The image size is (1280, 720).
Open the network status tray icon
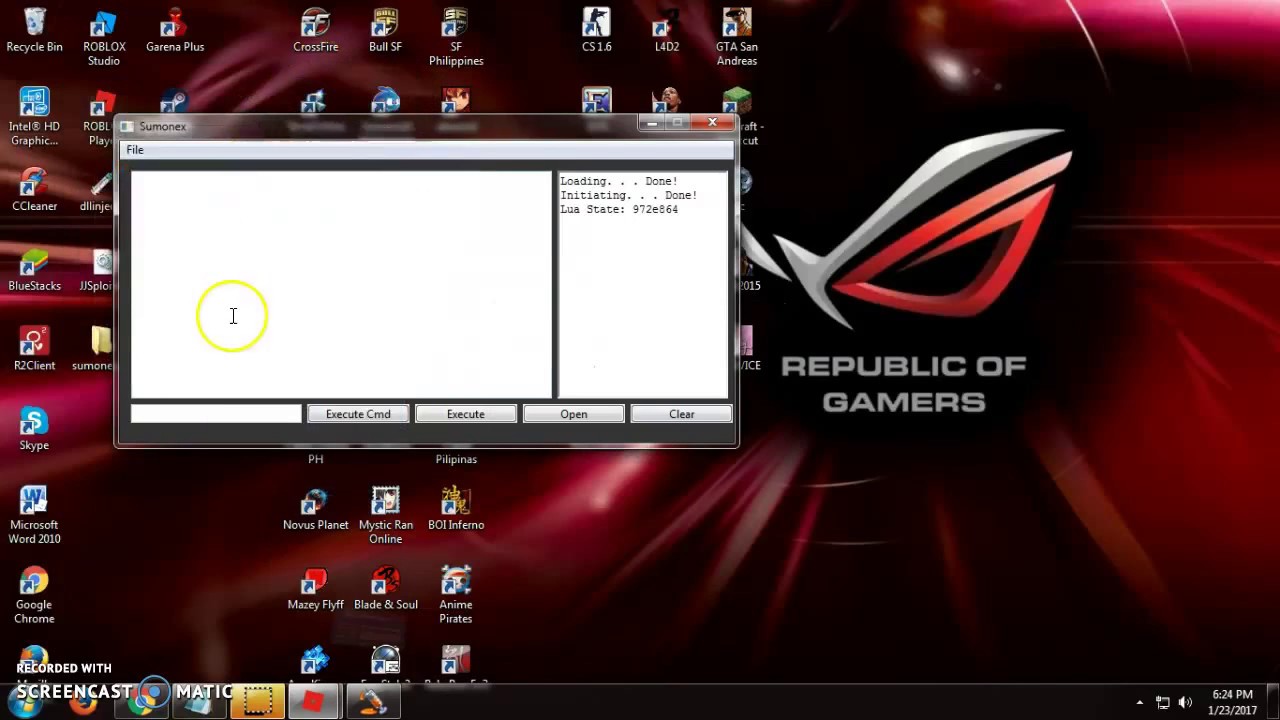tap(1163, 703)
